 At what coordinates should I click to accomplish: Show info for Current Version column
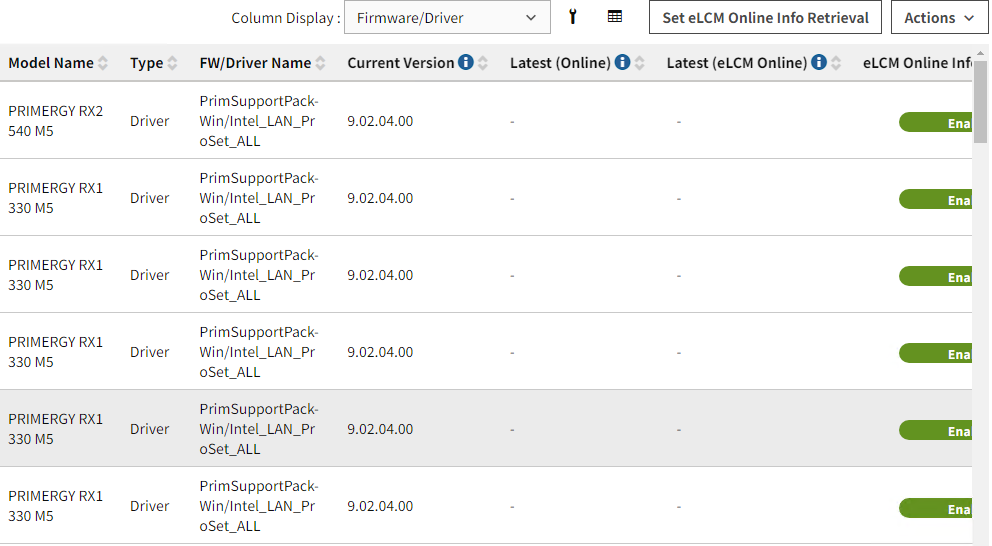(466, 62)
